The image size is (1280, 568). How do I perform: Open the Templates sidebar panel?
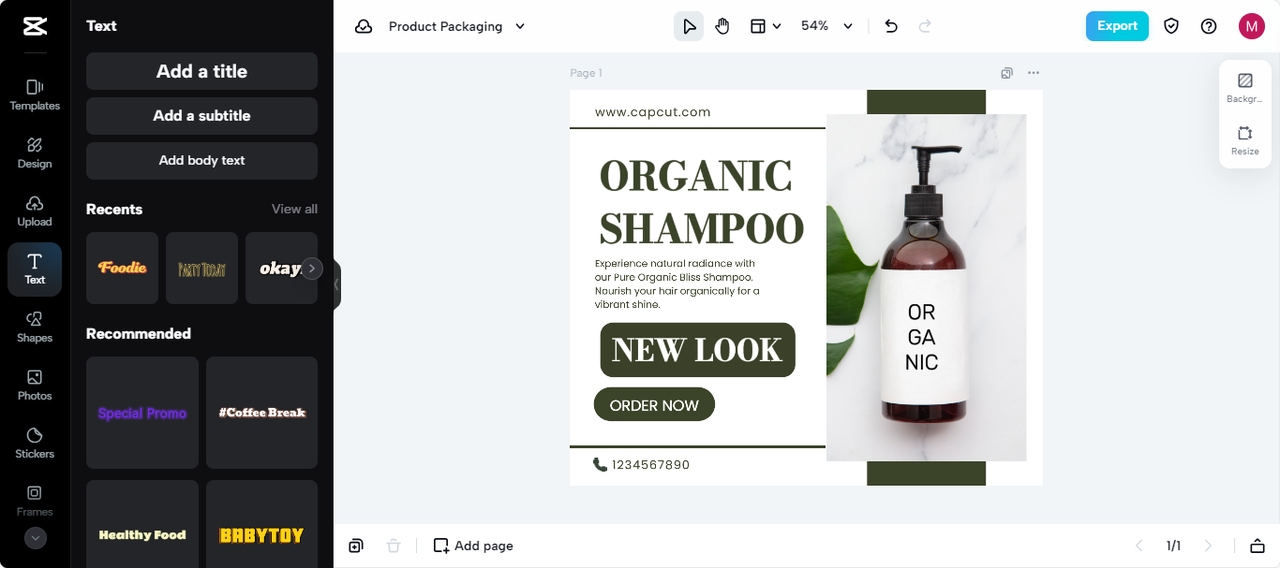click(x=35, y=95)
